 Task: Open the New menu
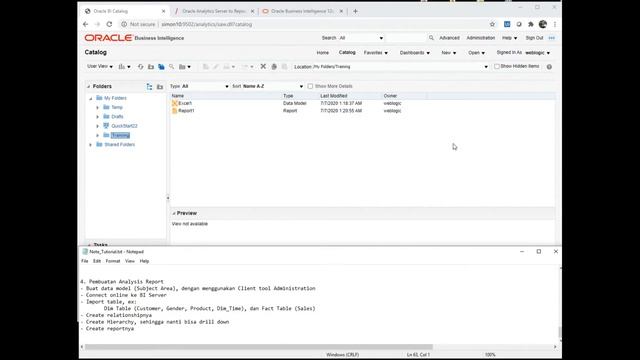(x=449, y=53)
